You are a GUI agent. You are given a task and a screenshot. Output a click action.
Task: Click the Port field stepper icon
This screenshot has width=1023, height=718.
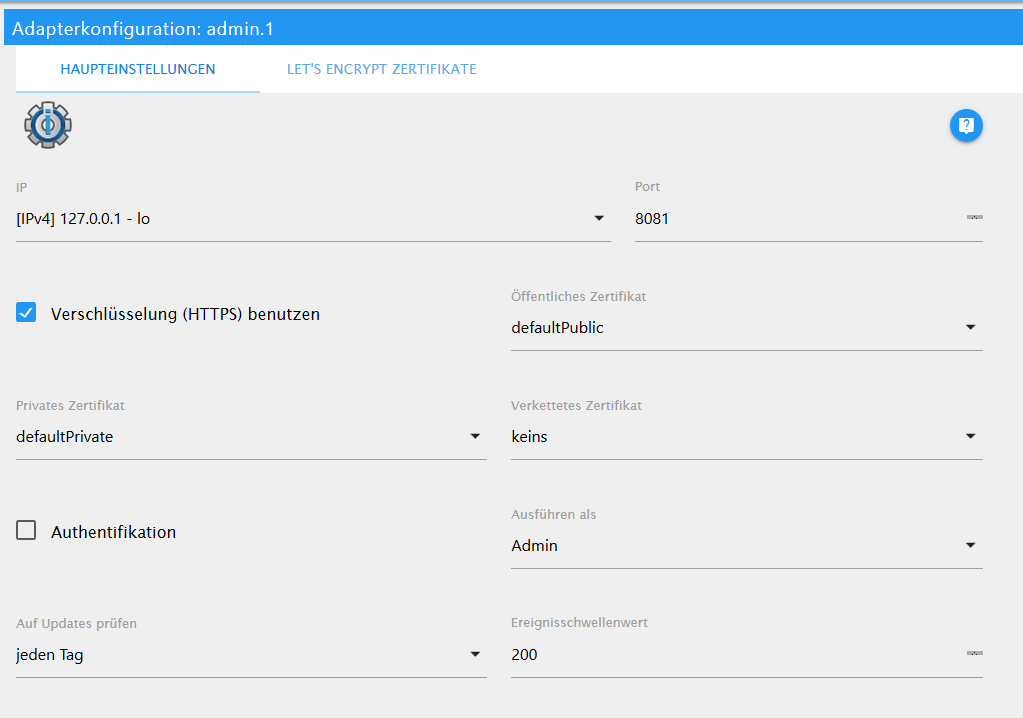point(974,217)
